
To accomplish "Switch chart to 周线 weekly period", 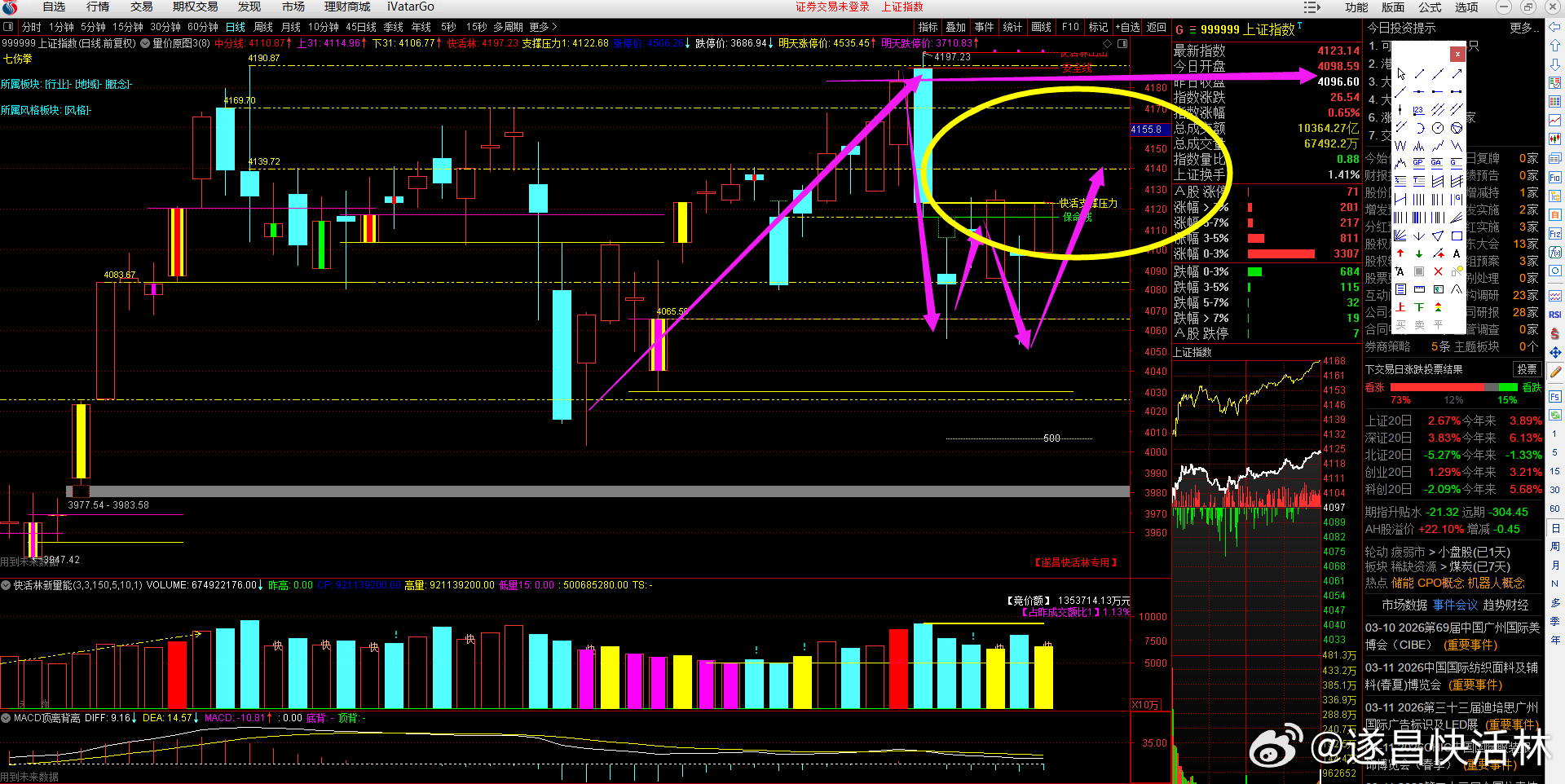I will [x=263, y=27].
